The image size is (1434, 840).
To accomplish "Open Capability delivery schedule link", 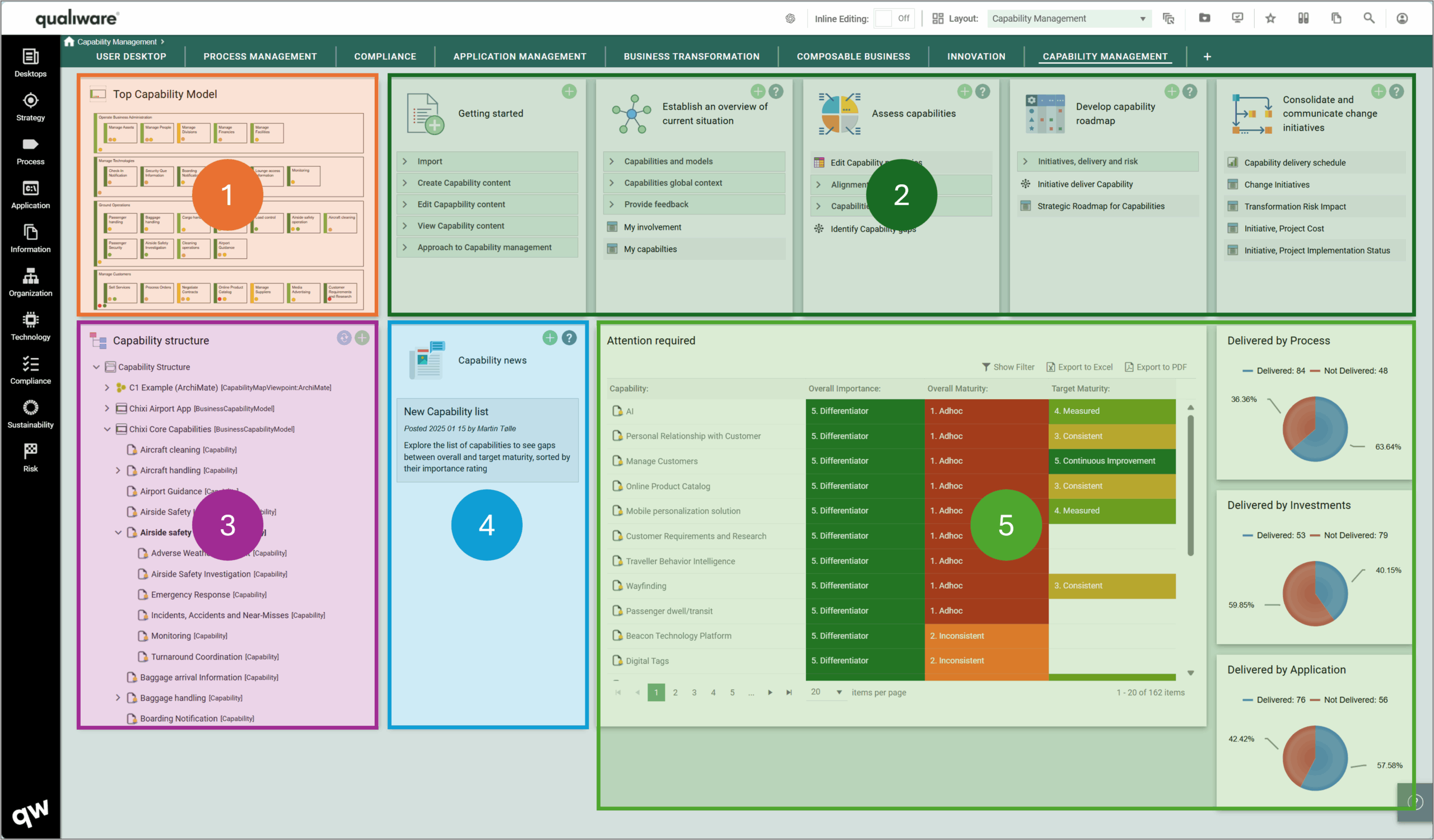I will coord(1295,162).
